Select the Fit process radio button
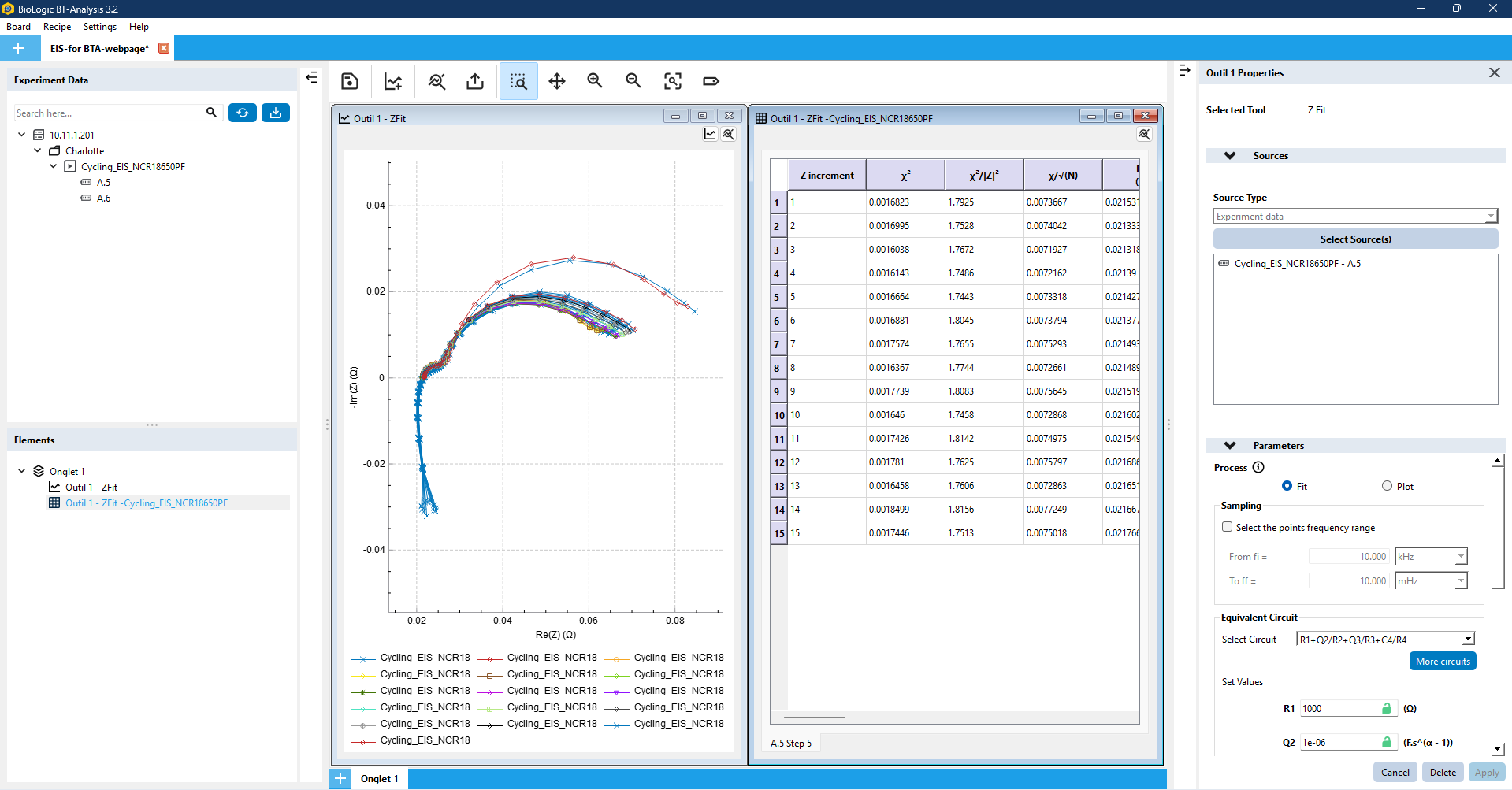 coord(1287,486)
